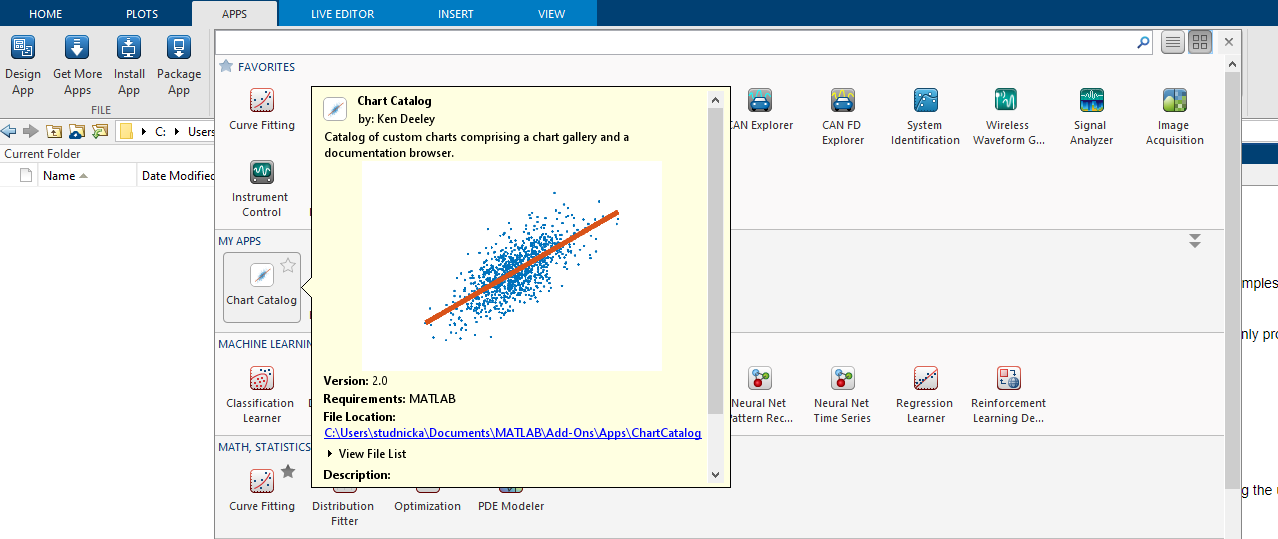The image size is (1278, 539).
Task: Launch the Regression Learner app
Action: tap(925, 395)
